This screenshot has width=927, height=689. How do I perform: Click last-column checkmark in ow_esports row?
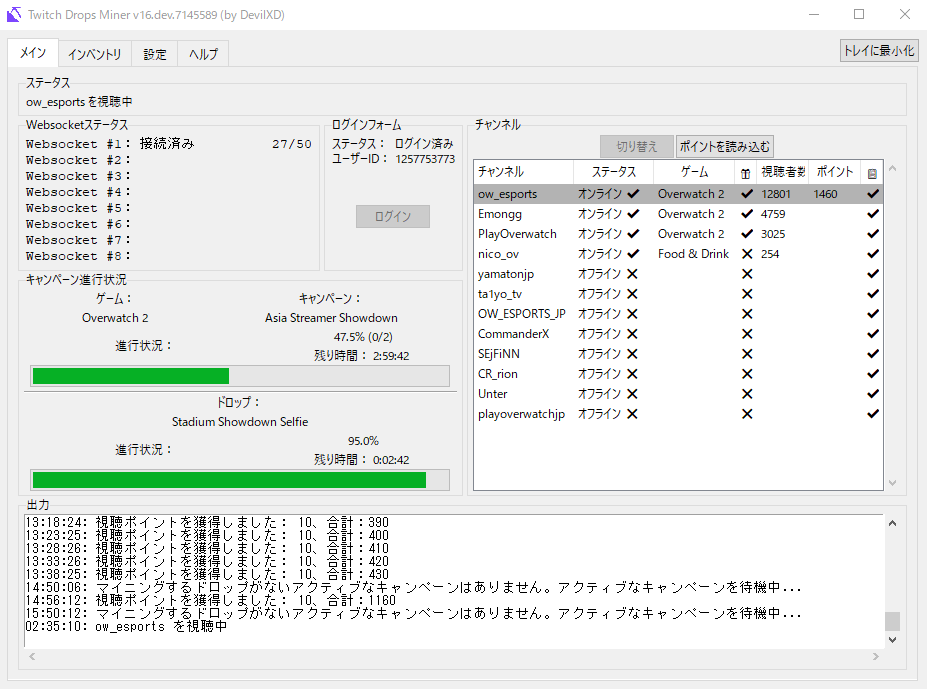[x=873, y=193]
